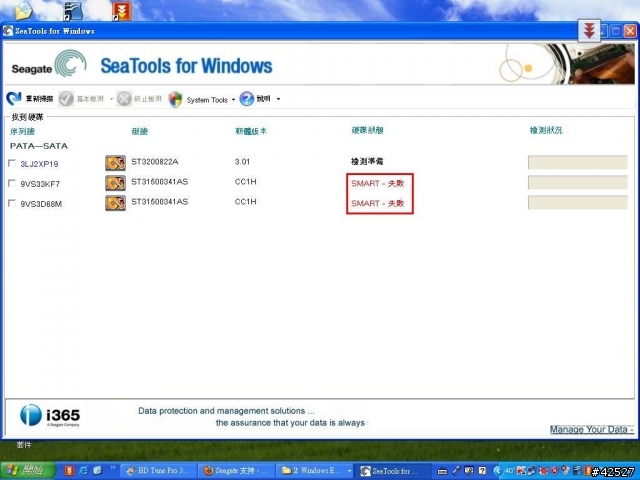Open the basic test dropdown arrow
The width and height of the screenshot is (640, 480).
tap(111, 99)
